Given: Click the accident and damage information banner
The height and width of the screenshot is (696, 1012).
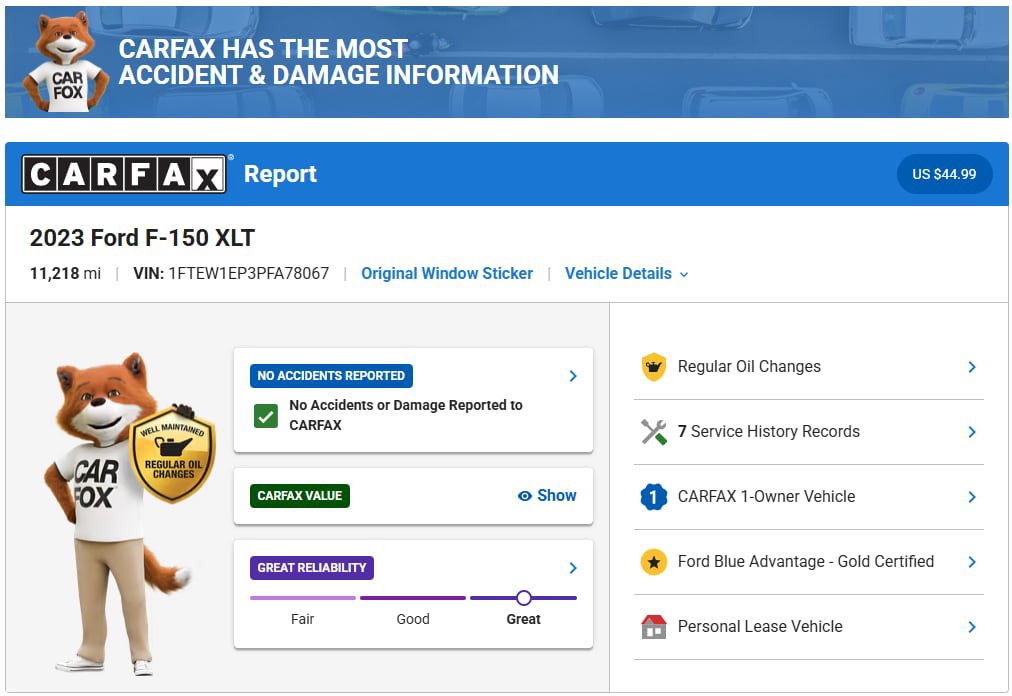Looking at the screenshot, I should [507, 62].
